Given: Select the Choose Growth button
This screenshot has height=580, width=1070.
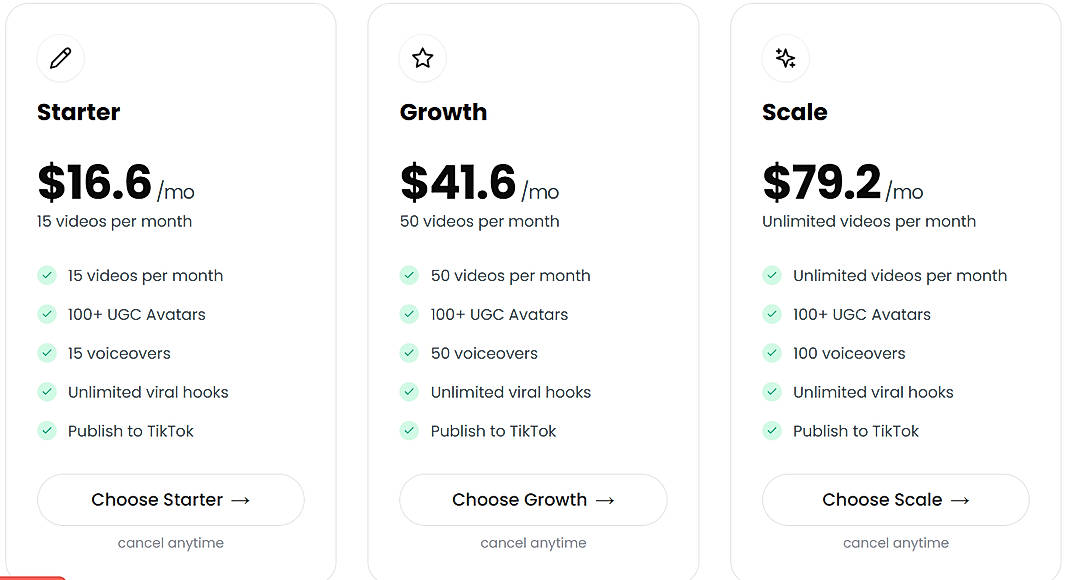Looking at the screenshot, I should 533,500.
